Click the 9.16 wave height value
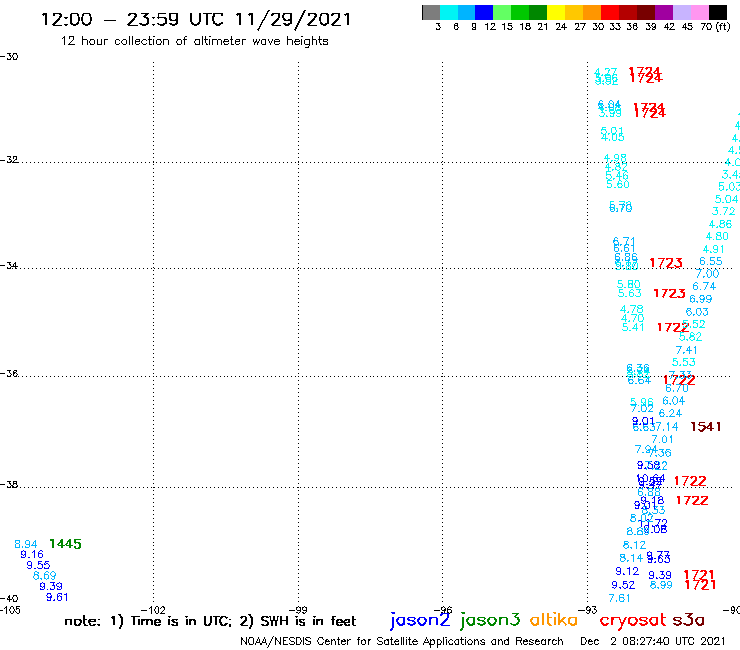The width and height of the screenshot is (740, 650). 32,555
